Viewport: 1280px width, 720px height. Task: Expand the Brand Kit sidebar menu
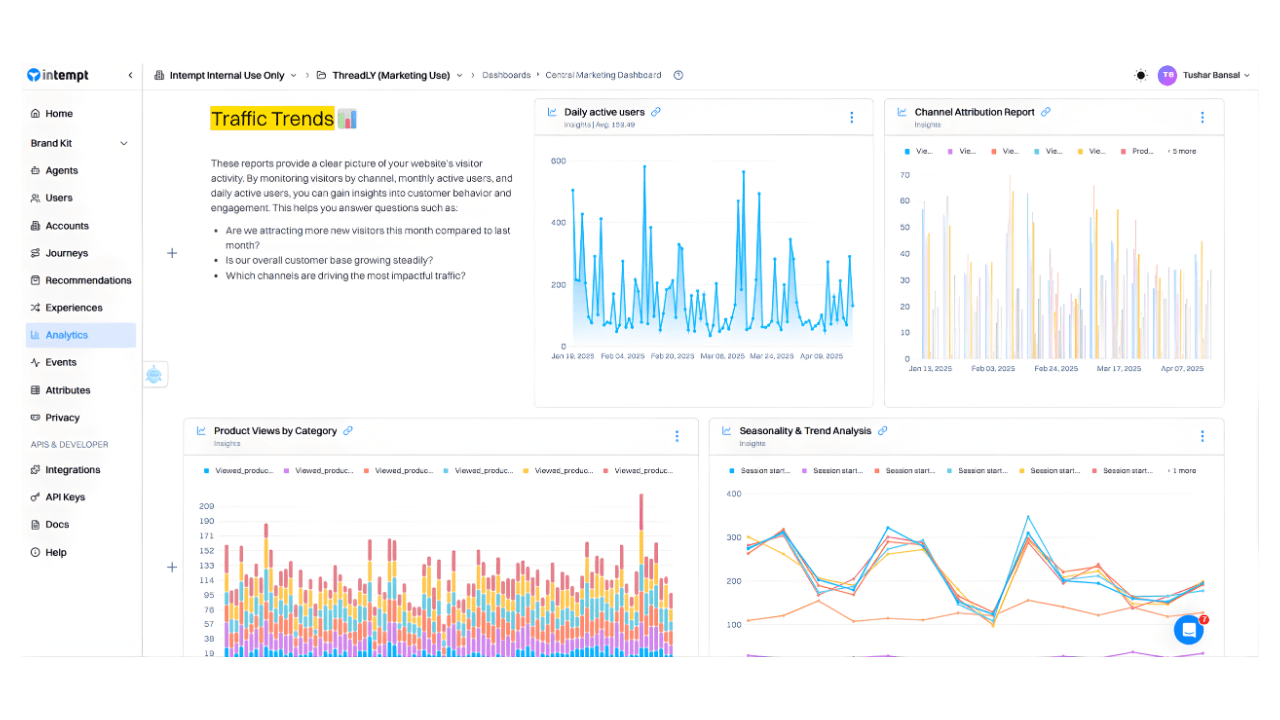pyautogui.click(x=80, y=142)
